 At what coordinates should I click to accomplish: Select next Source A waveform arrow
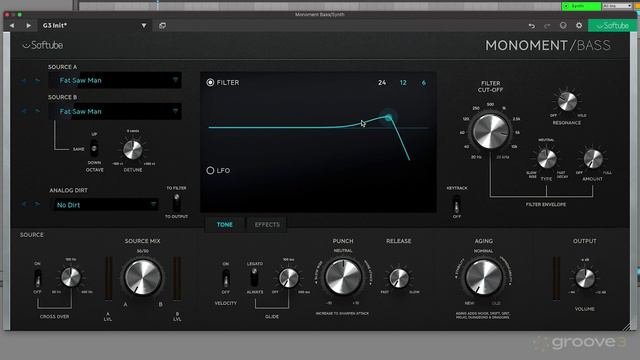37,81
